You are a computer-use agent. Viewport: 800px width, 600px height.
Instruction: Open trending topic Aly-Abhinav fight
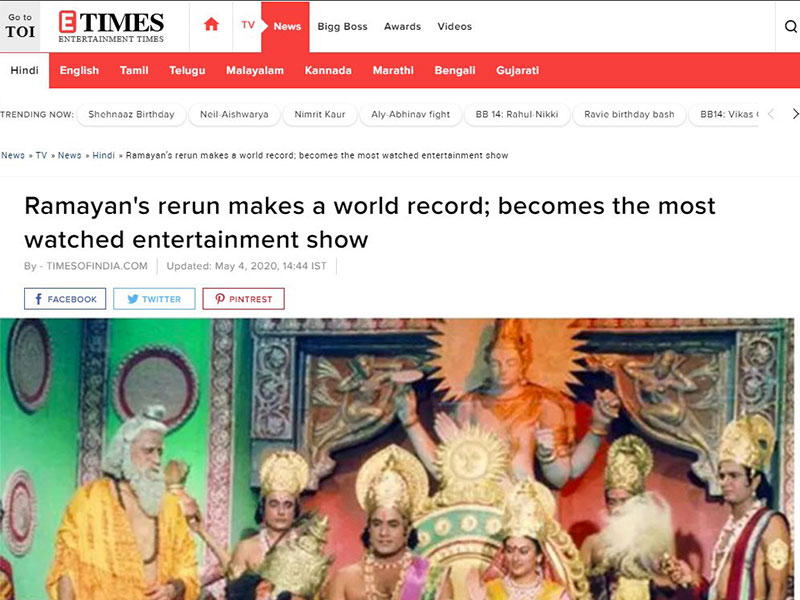tap(410, 115)
